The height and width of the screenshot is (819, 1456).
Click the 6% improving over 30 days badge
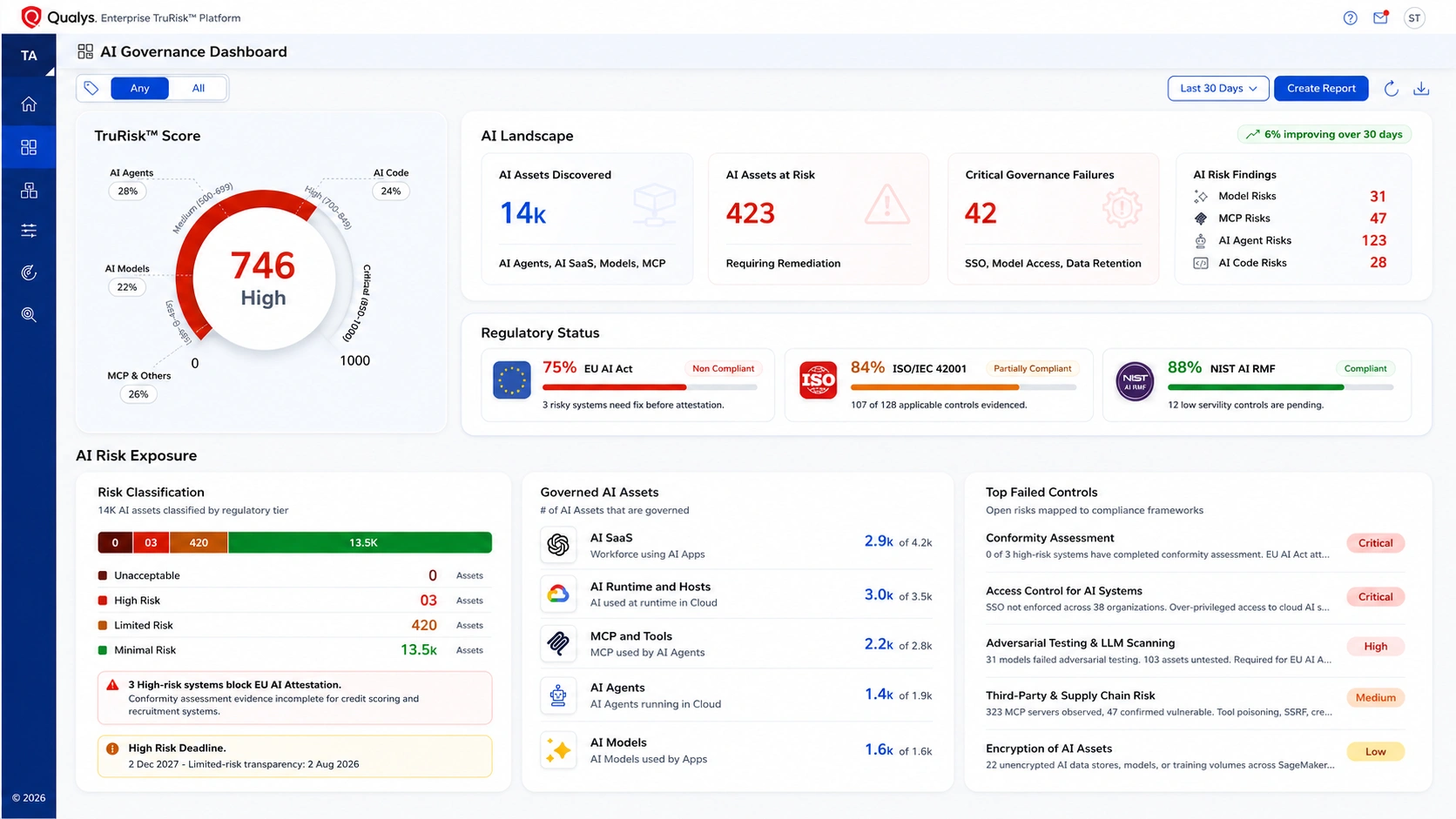point(1324,134)
